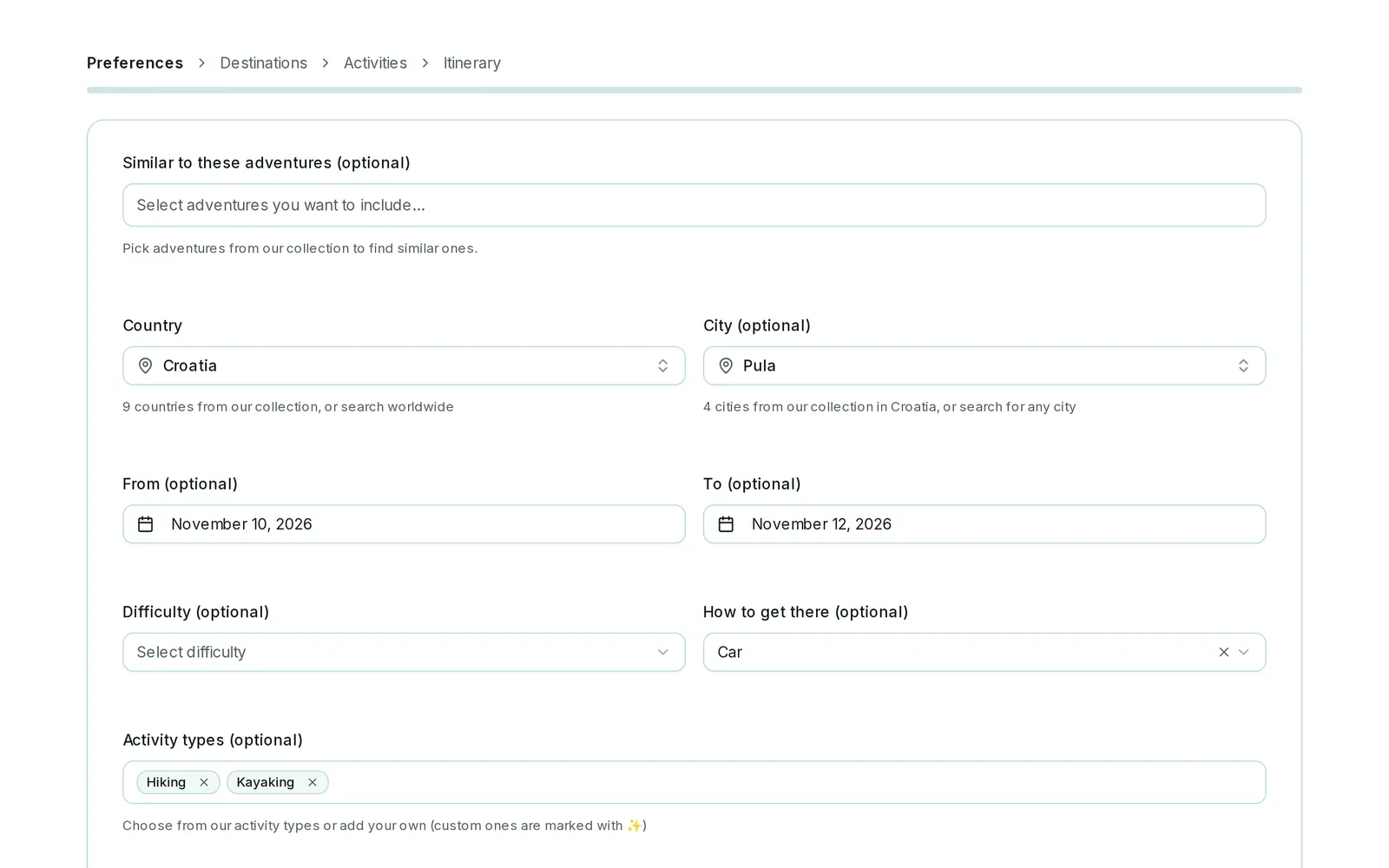Open the Select difficulty dropdown
This screenshot has width=1389, height=868.
pyautogui.click(x=404, y=652)
